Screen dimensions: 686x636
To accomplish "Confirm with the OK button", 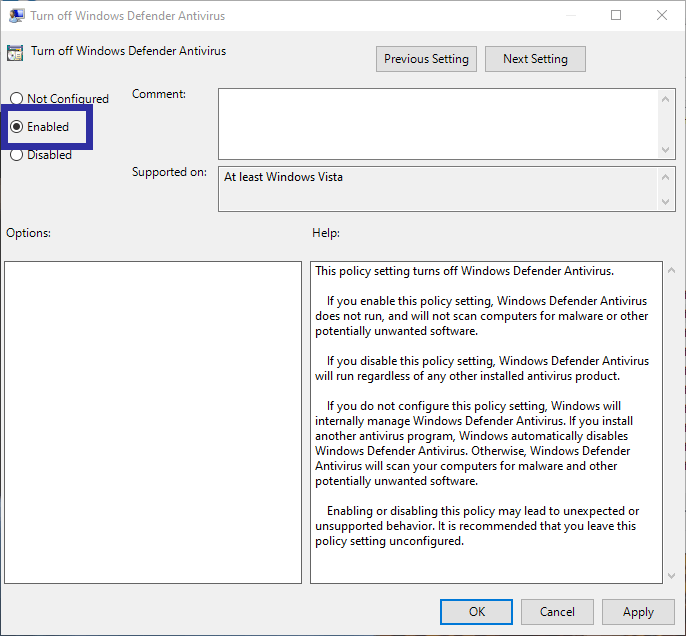I will tap(476, 612).
